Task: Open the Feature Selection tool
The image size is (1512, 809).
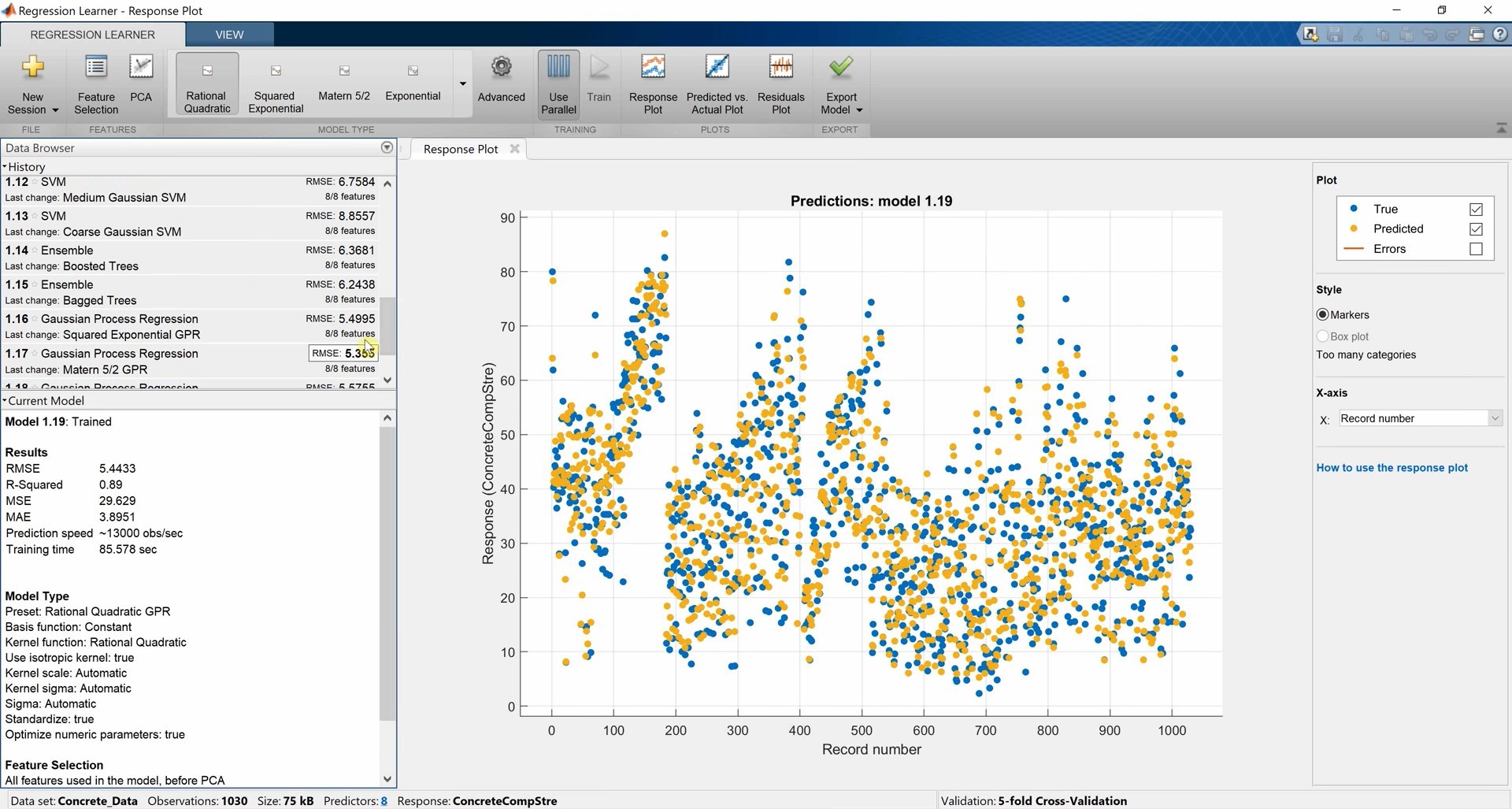Action: click(x=95, y=83)
